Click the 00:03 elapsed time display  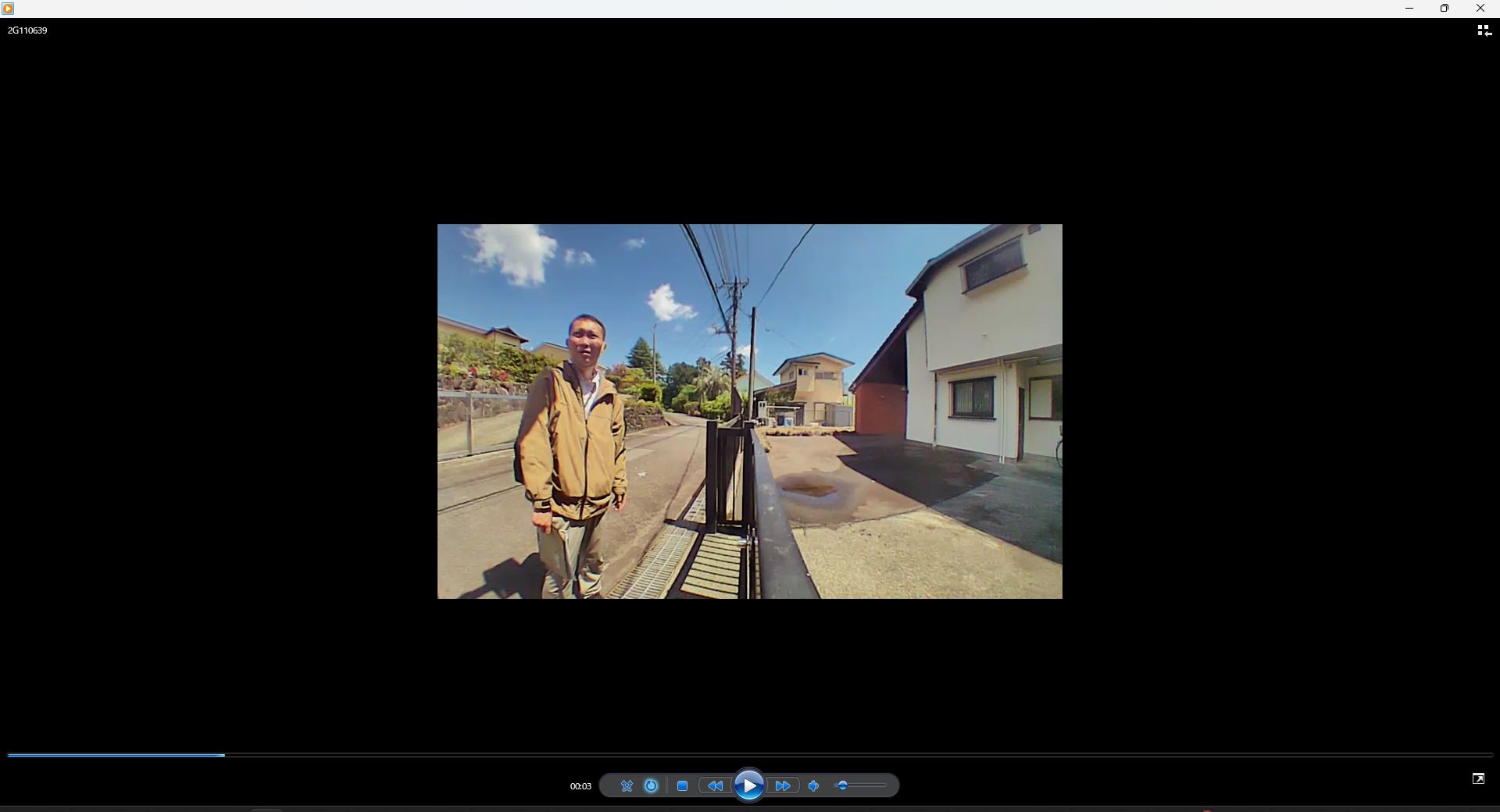click(580, 786)
